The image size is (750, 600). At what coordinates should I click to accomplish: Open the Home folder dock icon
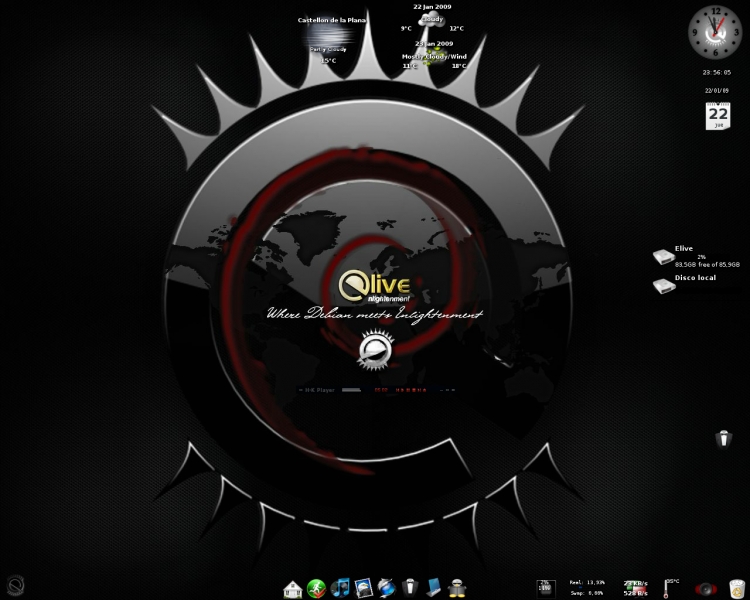pyautogui.click(x=292, y=589)
